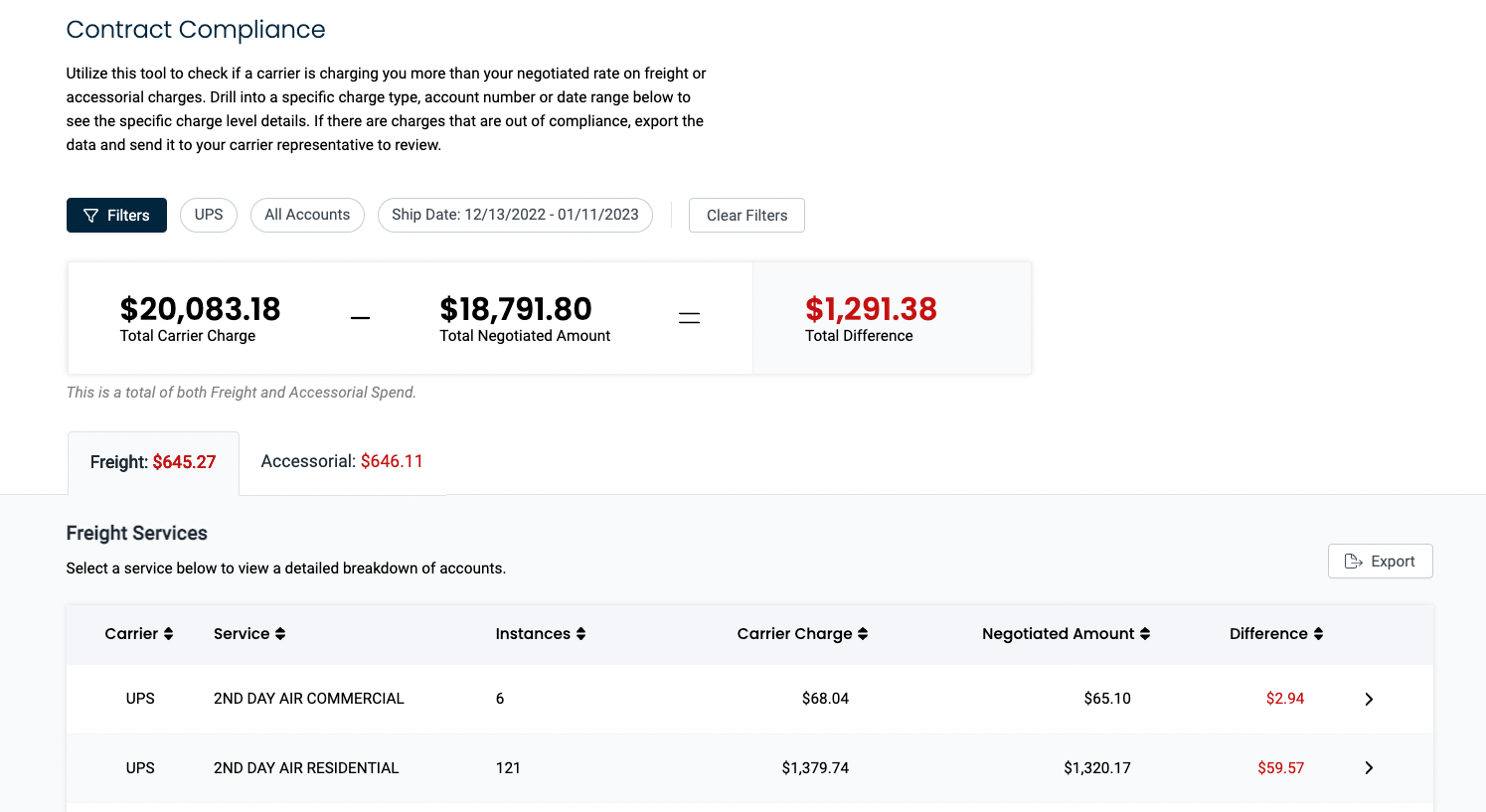
Task: Toggle the UPS carrier filter pill
Action: click(x=208, y=215)
